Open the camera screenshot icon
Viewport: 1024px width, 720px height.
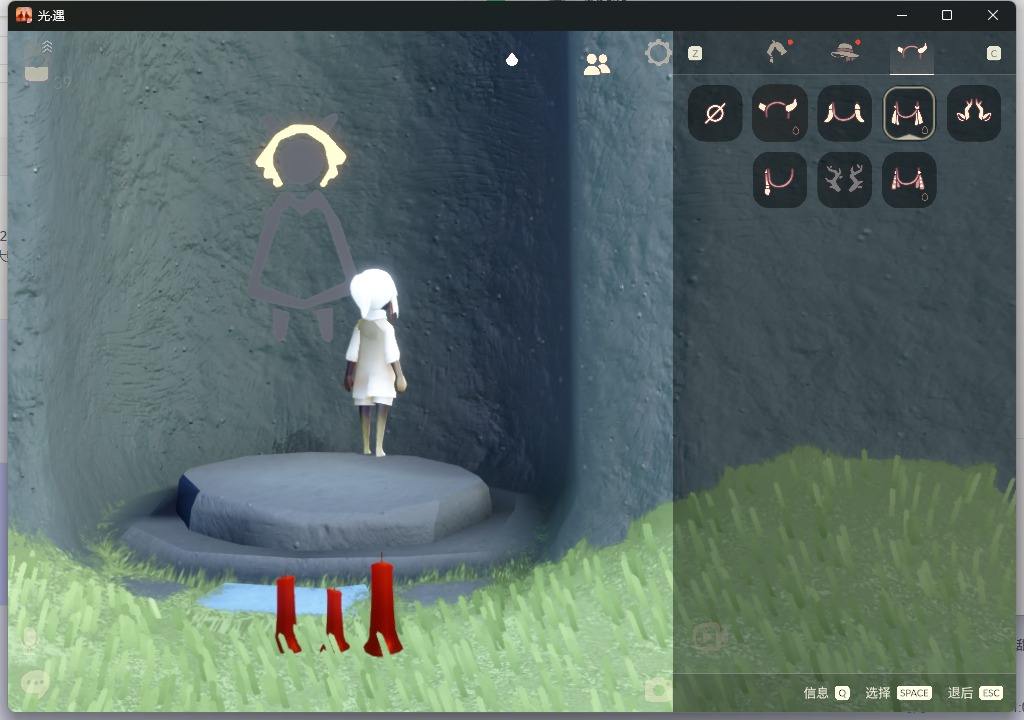[658, 689]
